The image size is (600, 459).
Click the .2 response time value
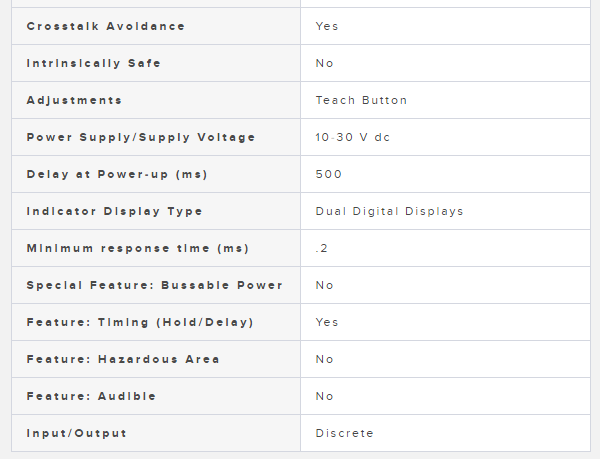[321, 248]
